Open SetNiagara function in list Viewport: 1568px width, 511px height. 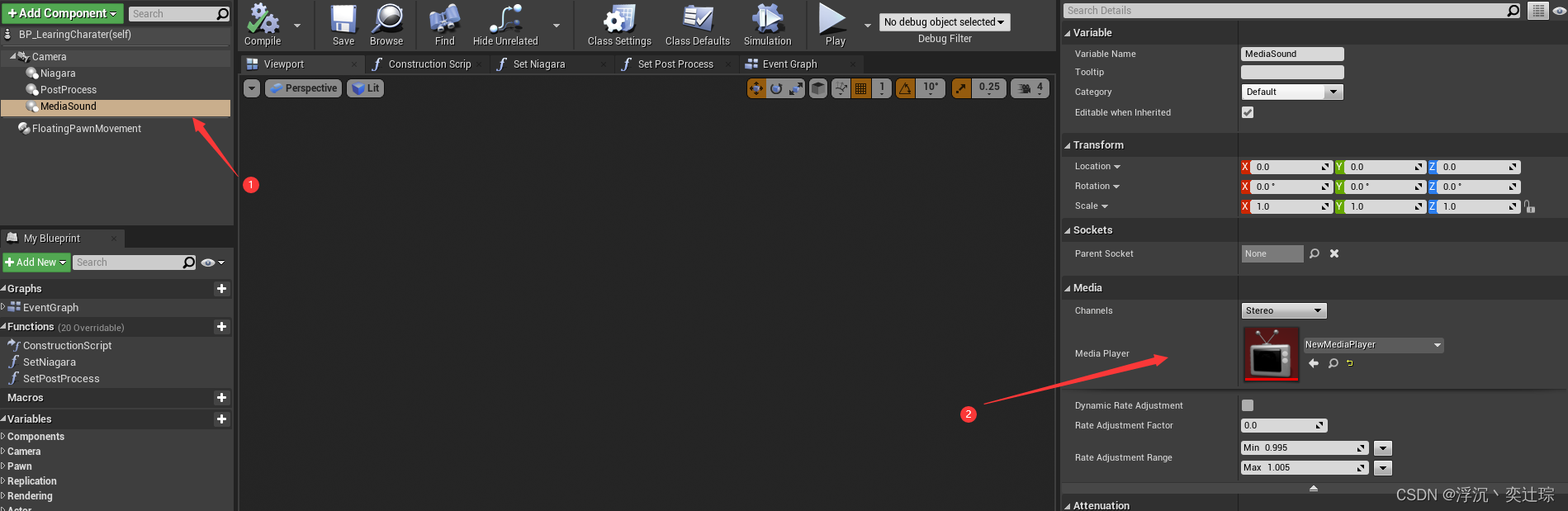pyautogui.click(x=50, y=362)
